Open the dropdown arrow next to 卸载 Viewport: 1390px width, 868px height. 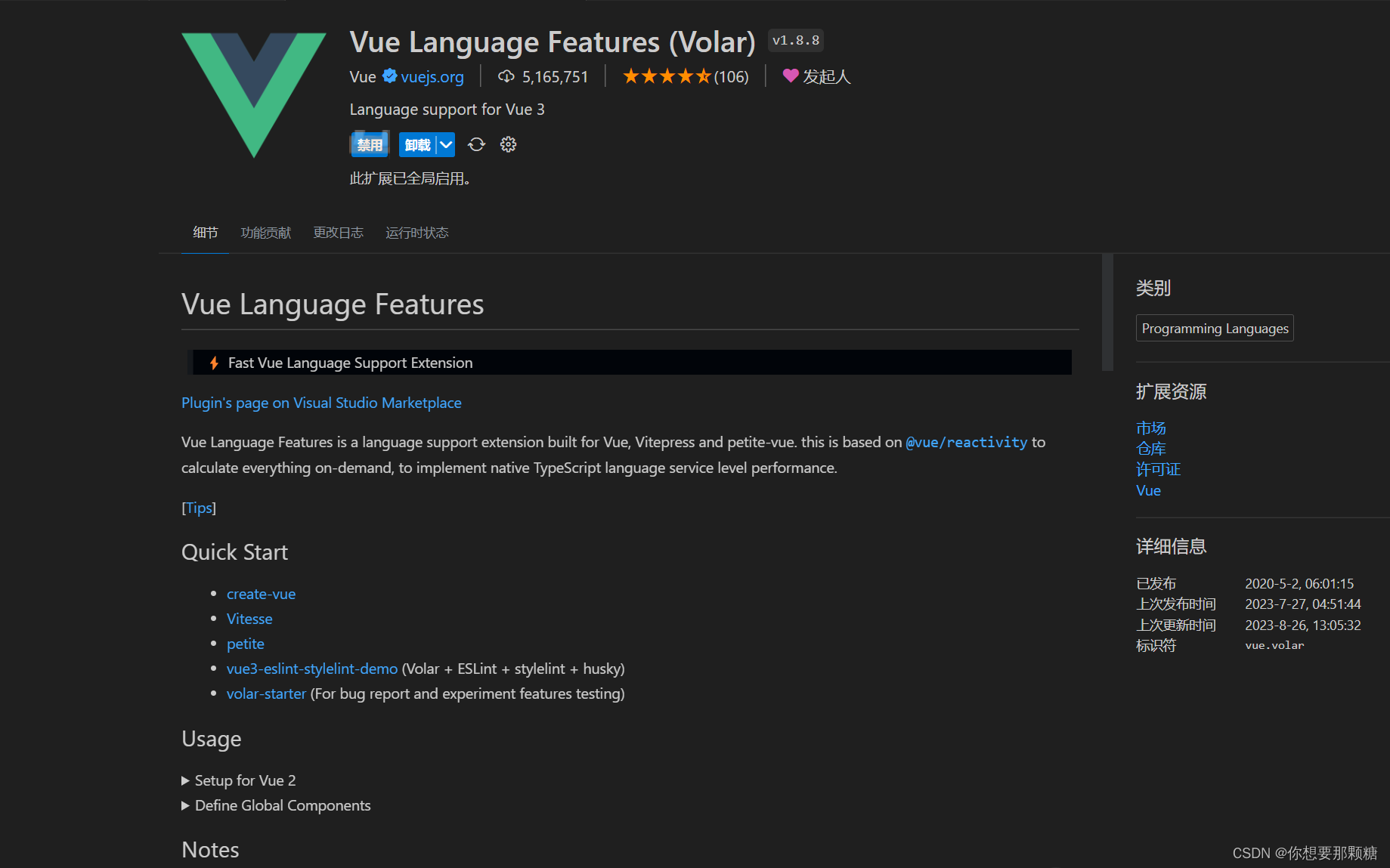point(446,144)
